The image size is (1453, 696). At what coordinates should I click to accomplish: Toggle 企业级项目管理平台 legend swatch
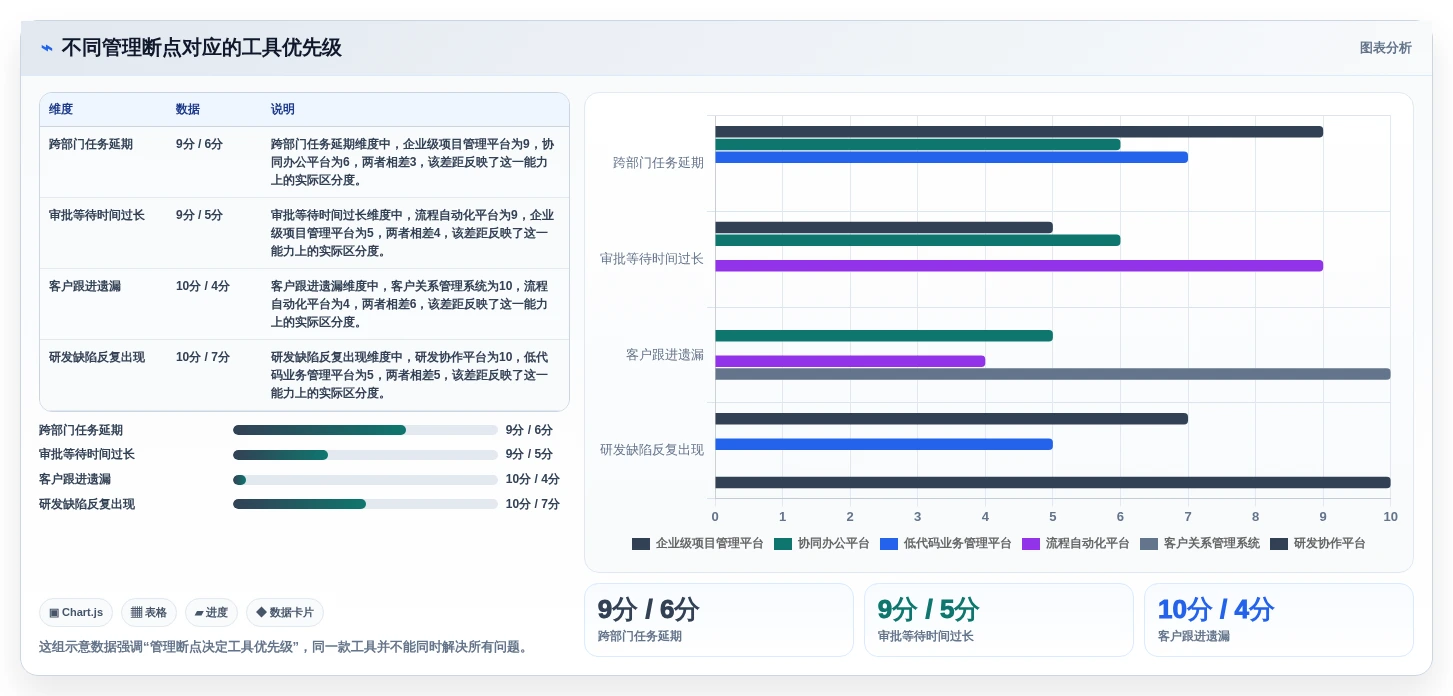tap(641, 544)
